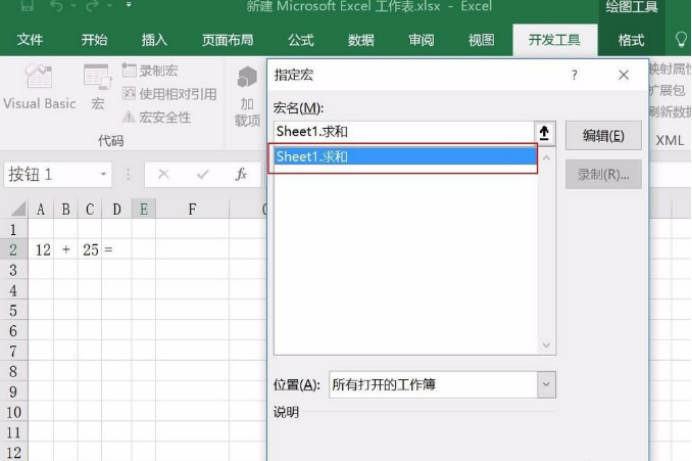Click the formula bar cancel X icon
Viewport: 692px width, 461px height.
pos(164,174)
